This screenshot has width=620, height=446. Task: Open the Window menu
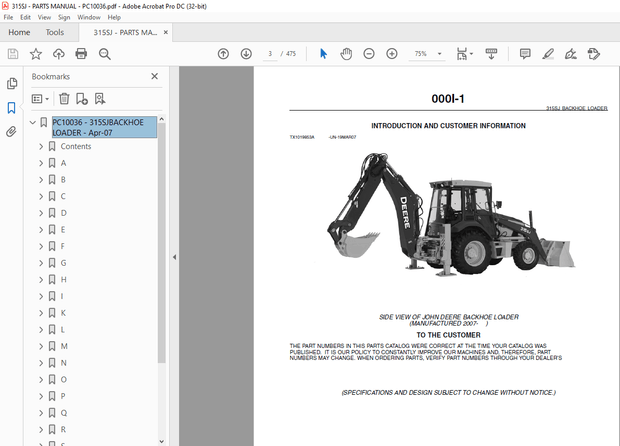point(89,17)
